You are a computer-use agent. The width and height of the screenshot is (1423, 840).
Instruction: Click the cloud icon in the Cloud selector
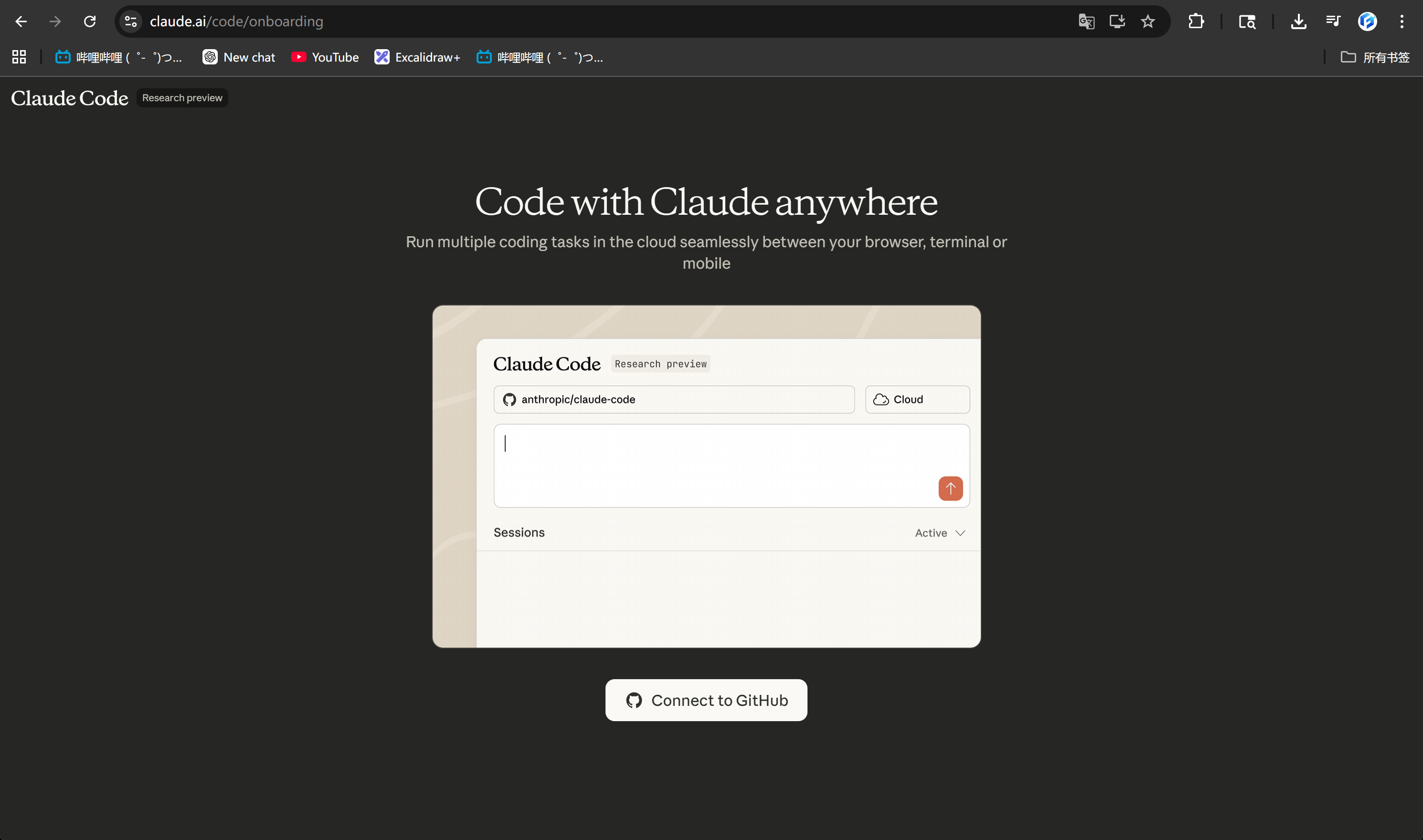881,399
